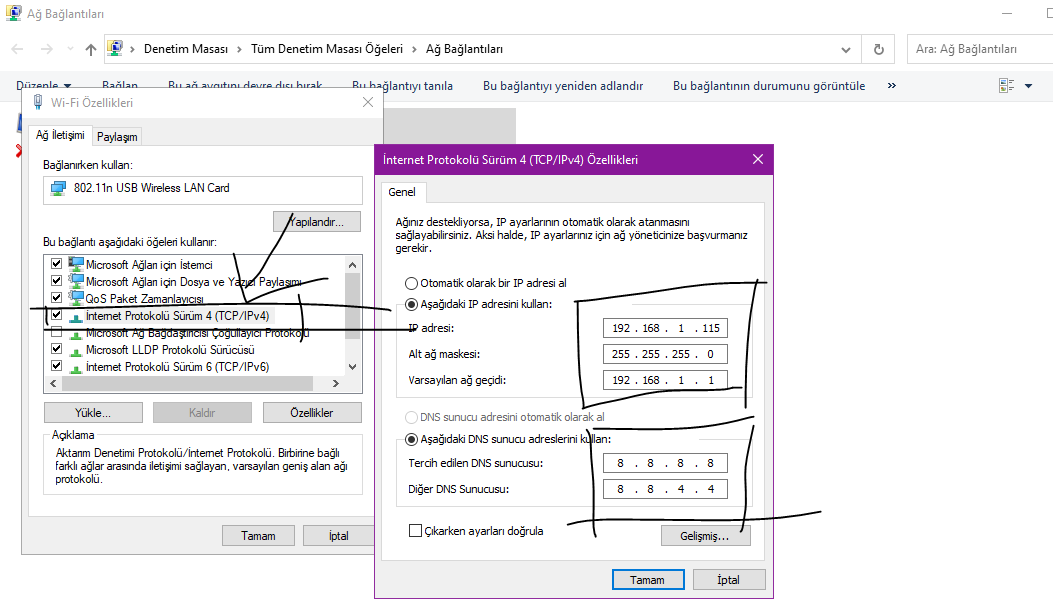
Task: Switch to the Paylaşım tab
Action: [x=117, y=136]
